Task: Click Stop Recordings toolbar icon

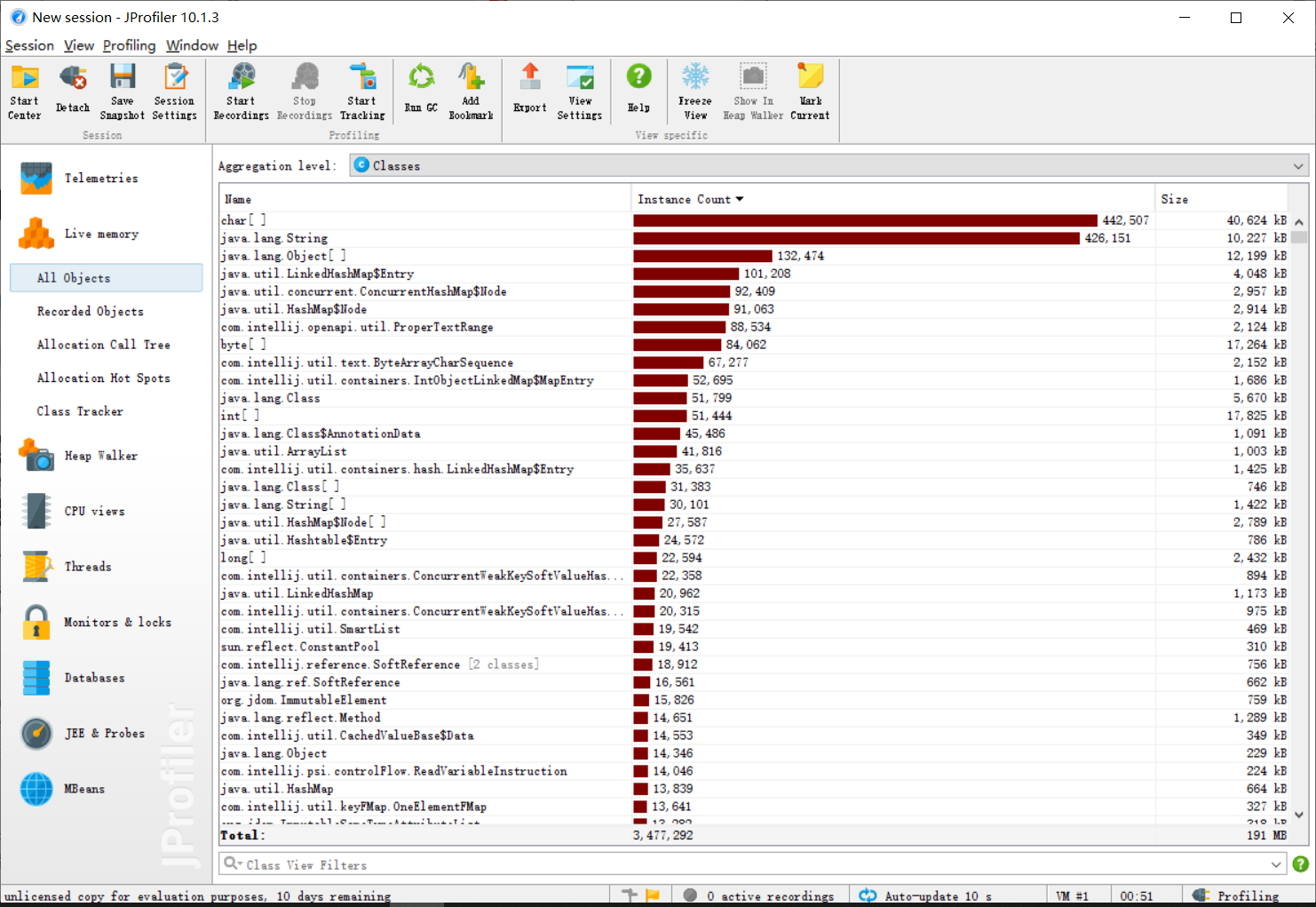Action: tap(305, 91)
